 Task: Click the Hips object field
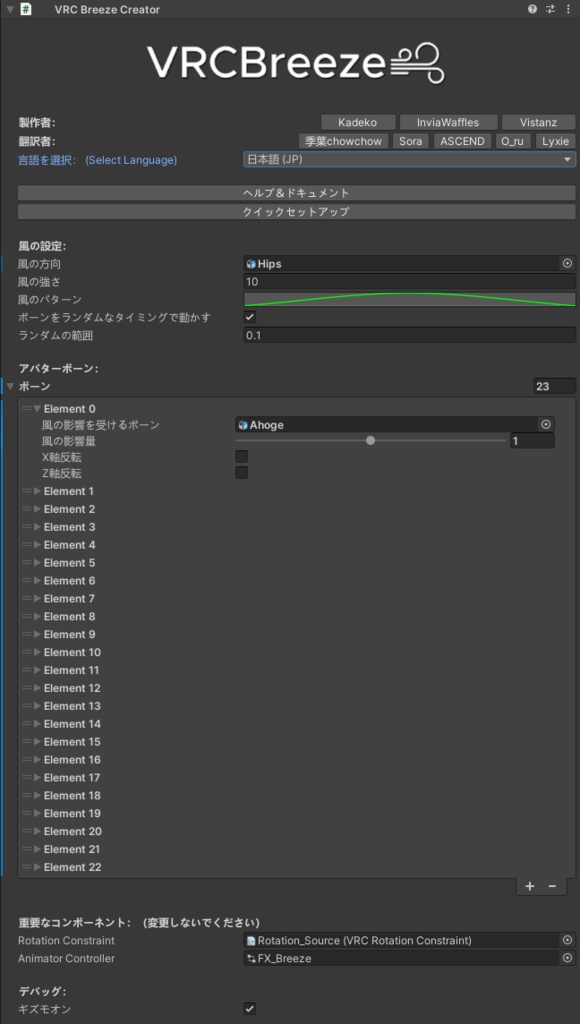[x=410, y=263]
